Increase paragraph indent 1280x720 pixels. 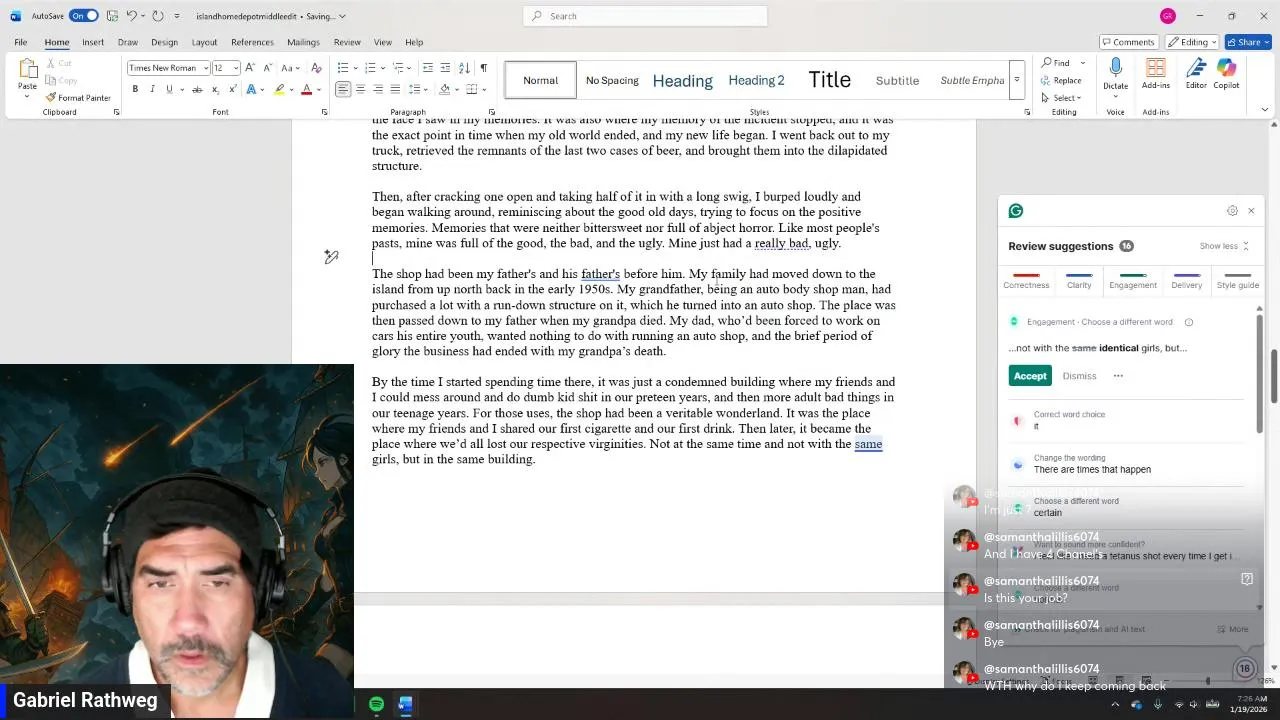445,68
